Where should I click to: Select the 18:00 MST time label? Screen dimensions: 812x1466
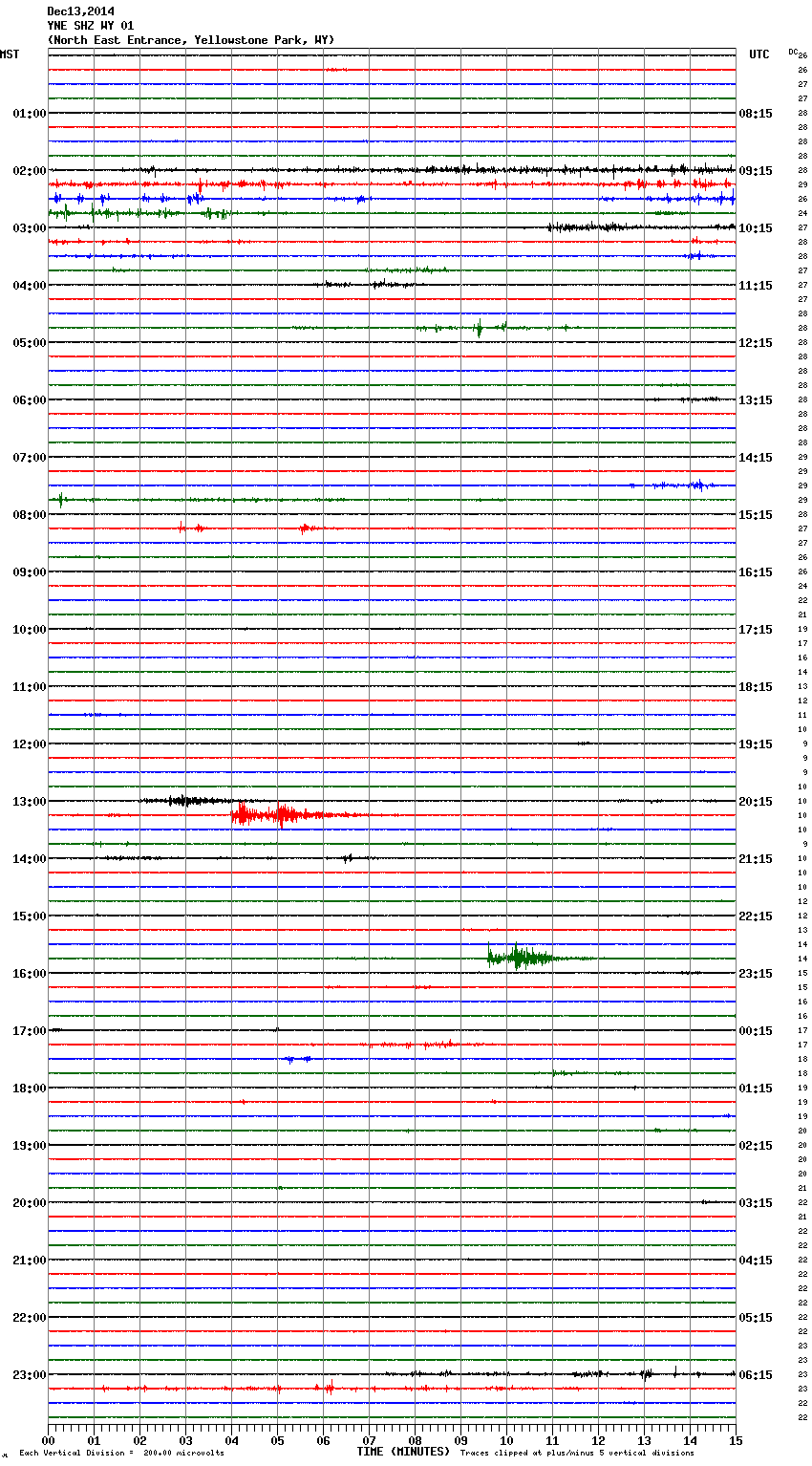click(30, 1089)
